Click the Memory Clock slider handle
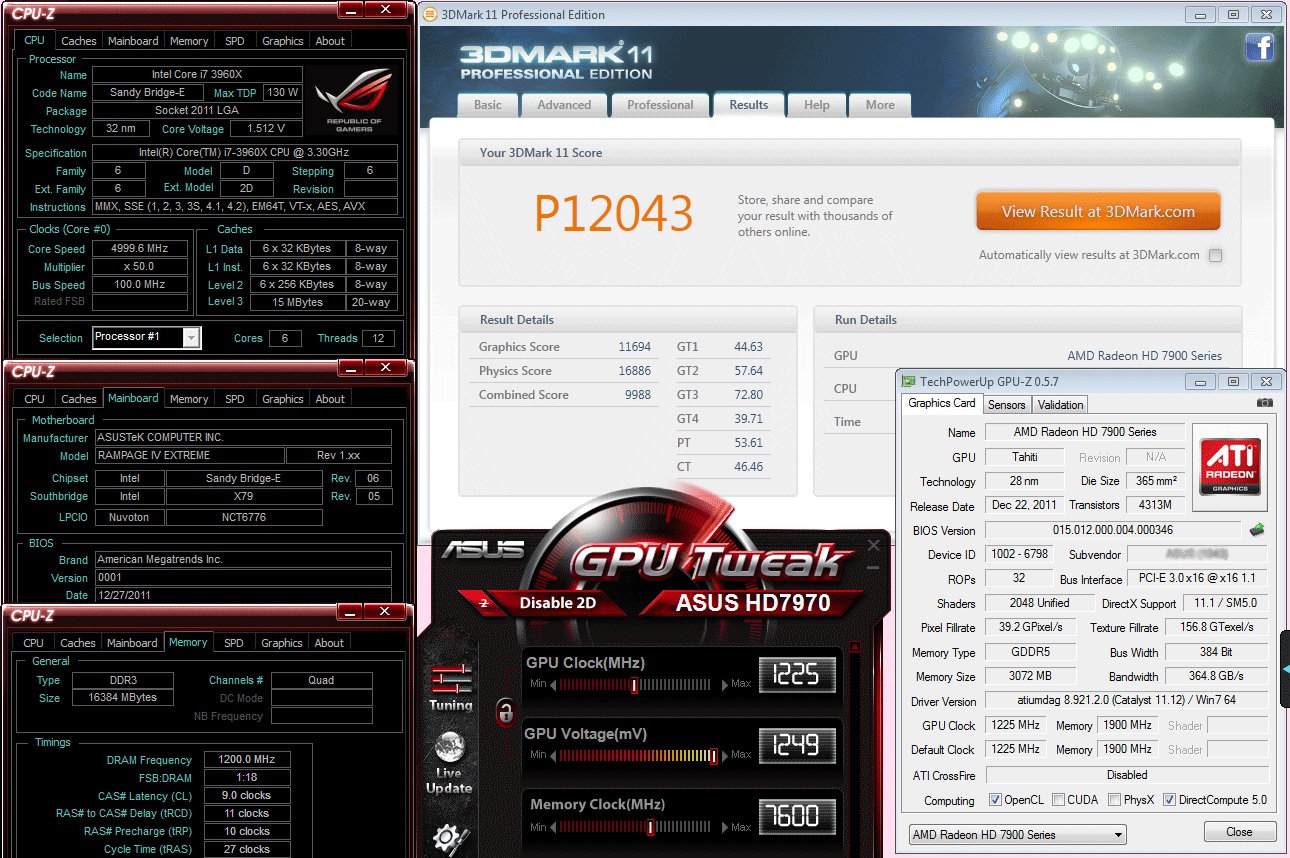The image size is (1290, 858). pos(651,827)
